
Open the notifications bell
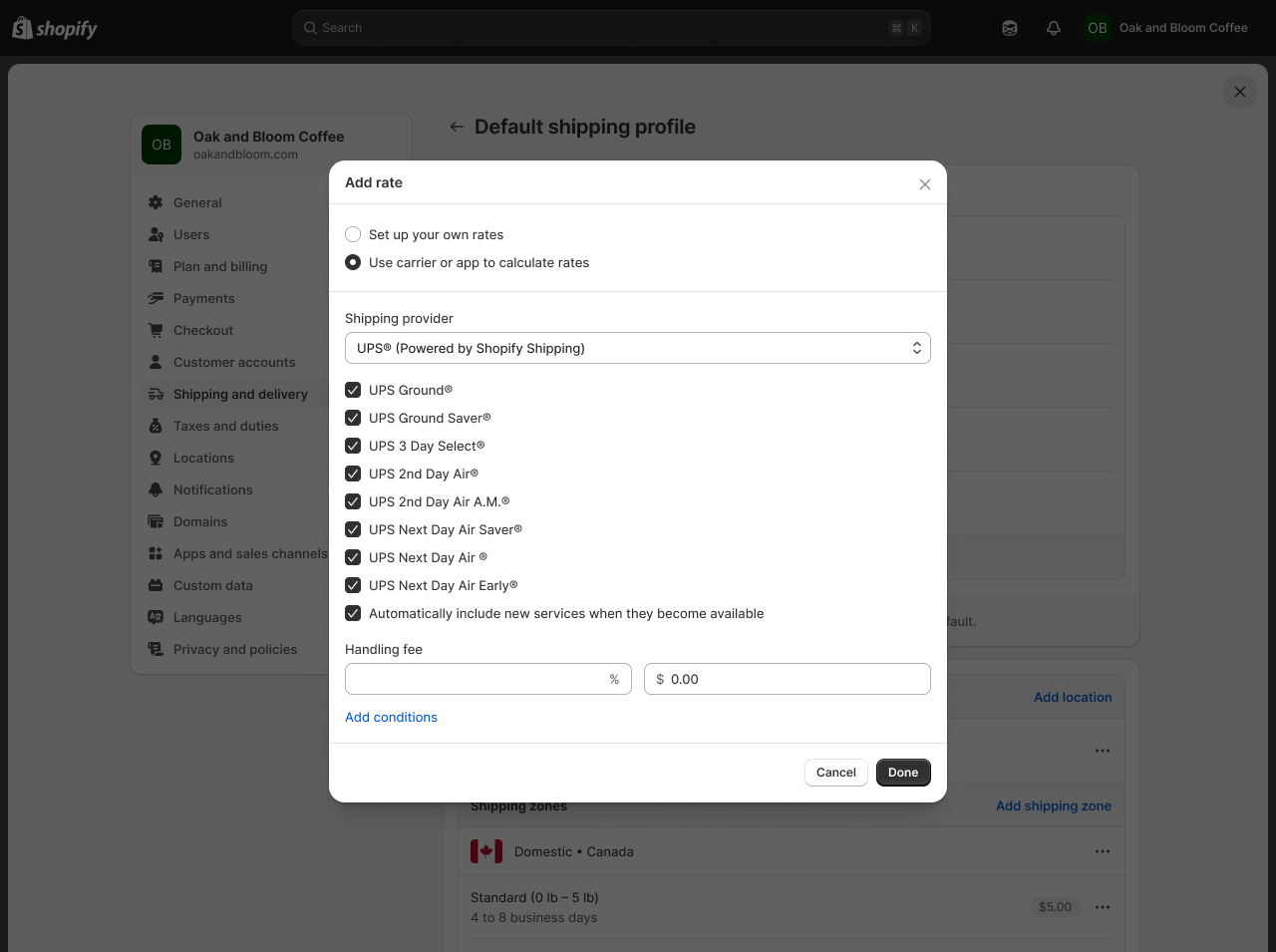tap(1054, 28)
